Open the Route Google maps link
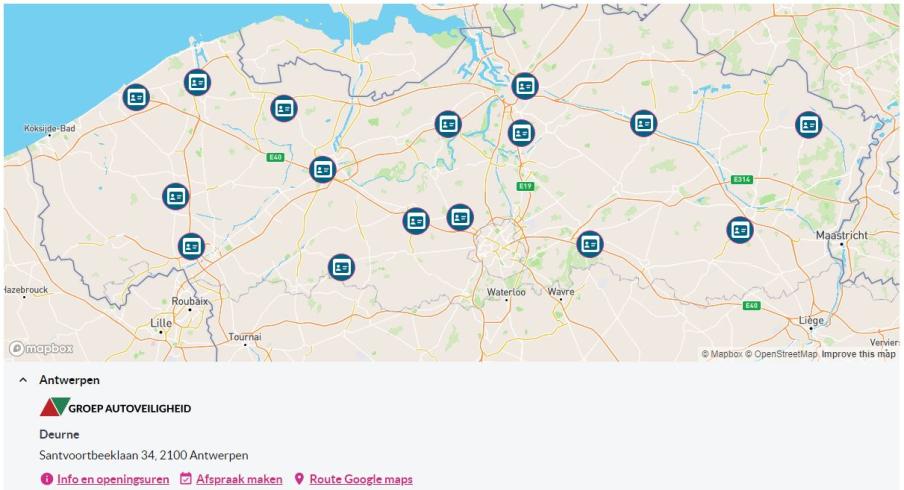The width and height of the screenshot is (904, 490). (361, 479)
